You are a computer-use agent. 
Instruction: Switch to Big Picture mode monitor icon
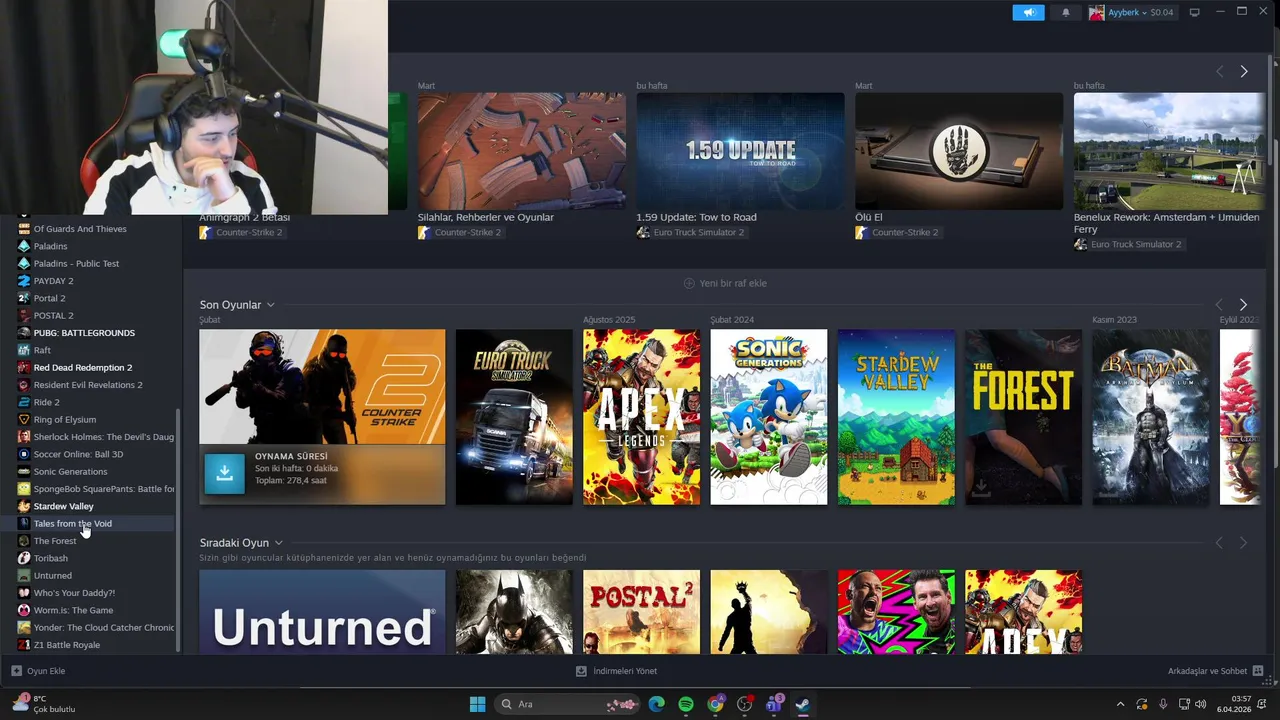[1194, 12]
